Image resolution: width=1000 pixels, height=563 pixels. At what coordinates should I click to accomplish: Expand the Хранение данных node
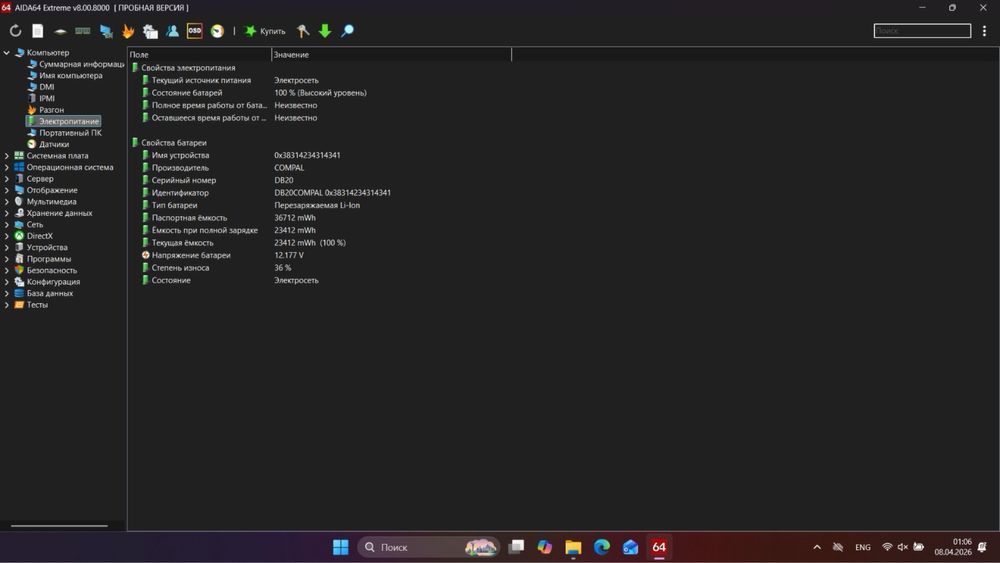7,213
